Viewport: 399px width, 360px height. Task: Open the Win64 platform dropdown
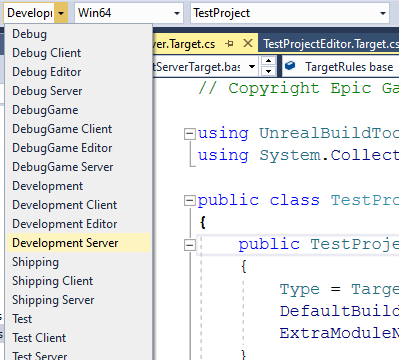129,13
